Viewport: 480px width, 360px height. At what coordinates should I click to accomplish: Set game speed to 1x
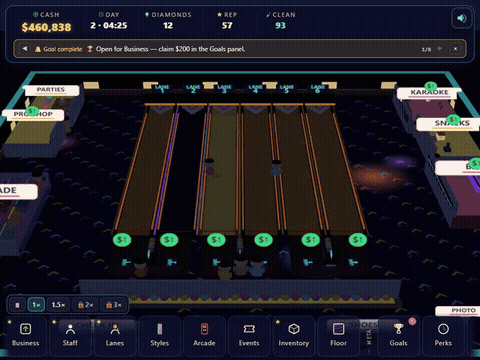36,305
